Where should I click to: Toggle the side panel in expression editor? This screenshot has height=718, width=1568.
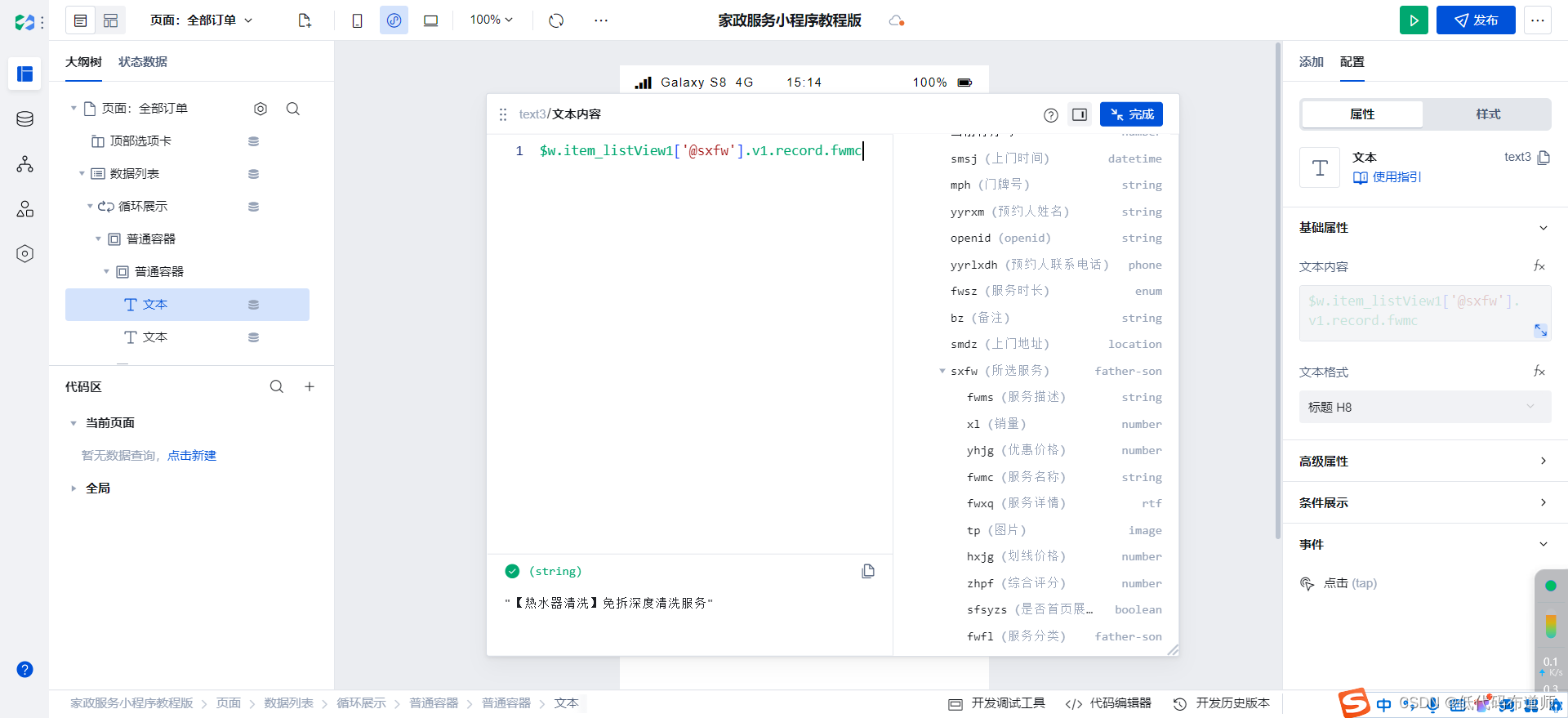tap(1080, 114)
